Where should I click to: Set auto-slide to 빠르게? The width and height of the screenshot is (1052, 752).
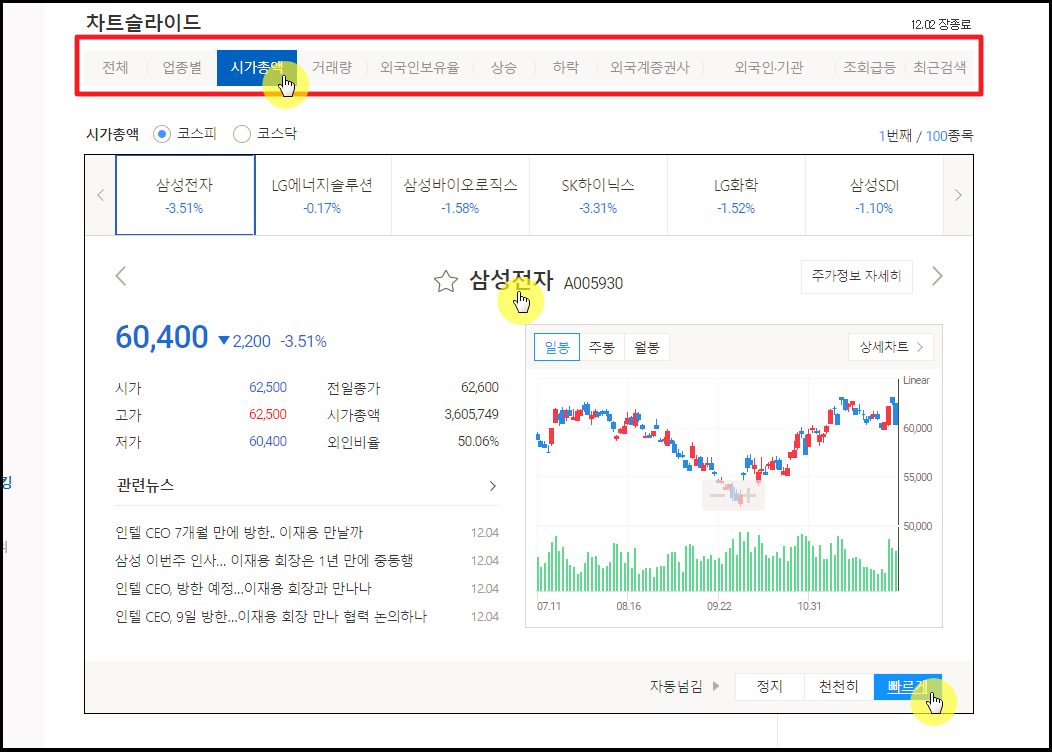coord(908,686)
